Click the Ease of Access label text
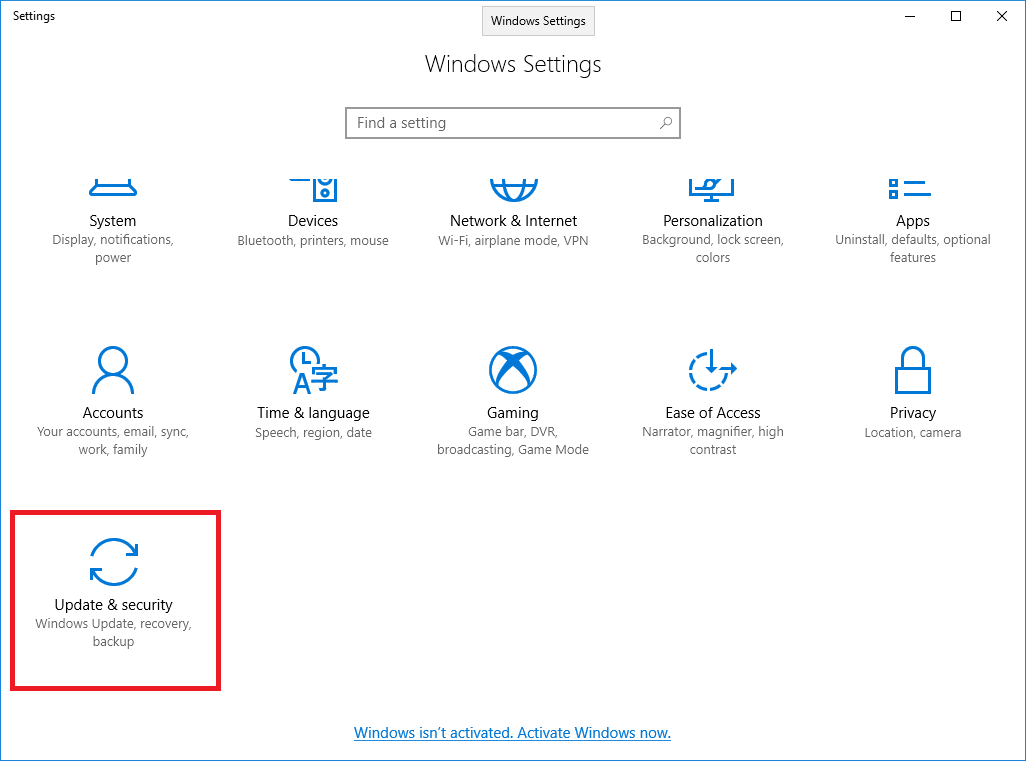 pyautogui.click(x=713, y=413)
